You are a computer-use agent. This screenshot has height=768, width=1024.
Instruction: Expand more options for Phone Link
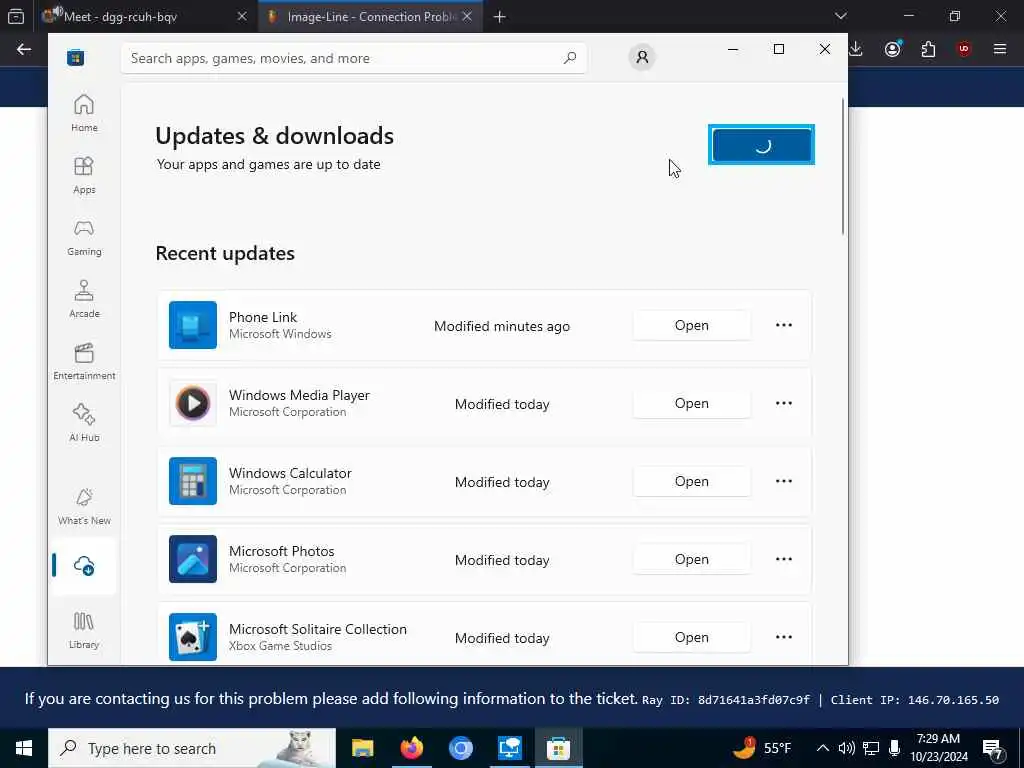point(784,325)
